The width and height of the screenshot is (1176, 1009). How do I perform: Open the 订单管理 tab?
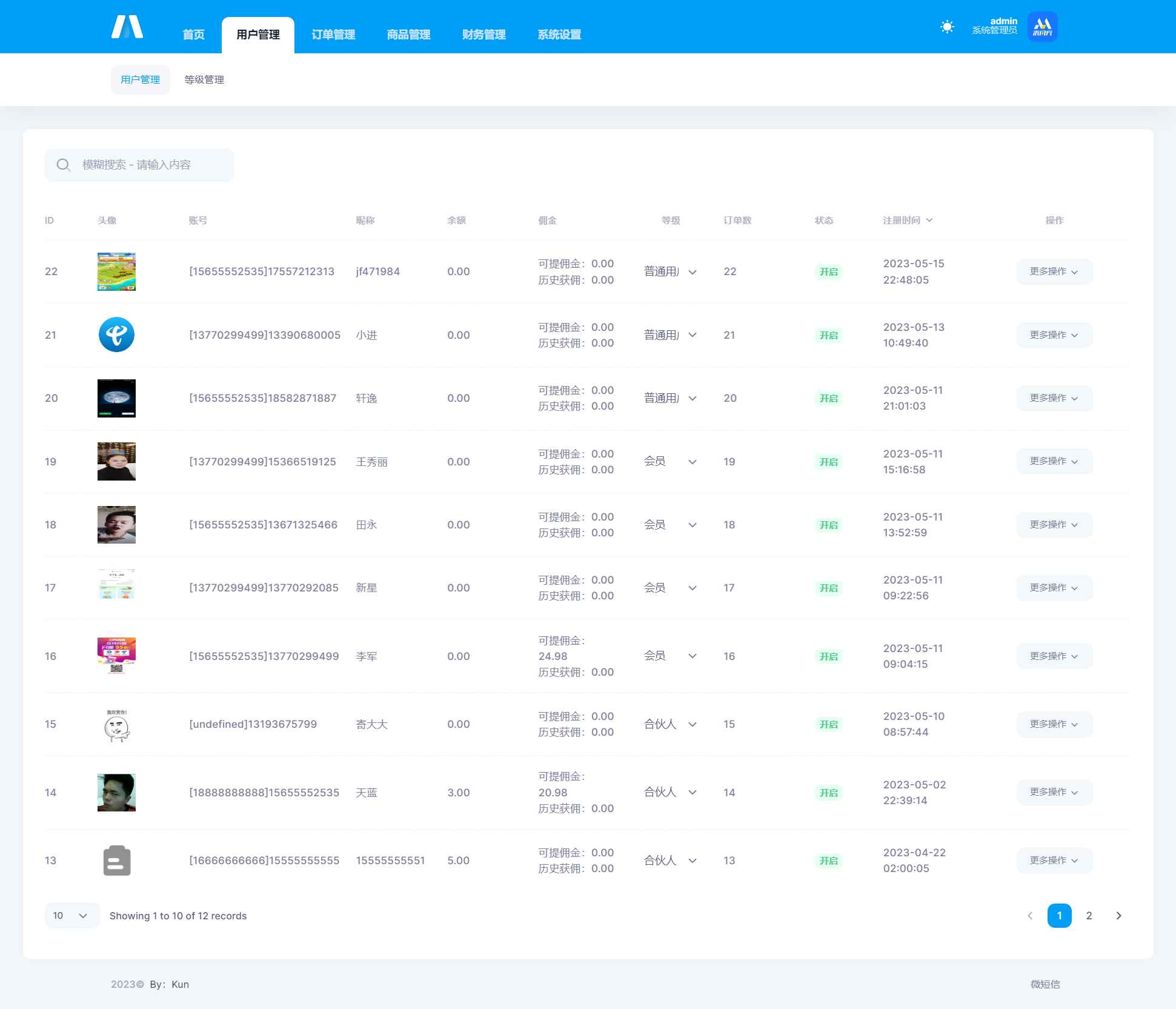coord(333,35)
